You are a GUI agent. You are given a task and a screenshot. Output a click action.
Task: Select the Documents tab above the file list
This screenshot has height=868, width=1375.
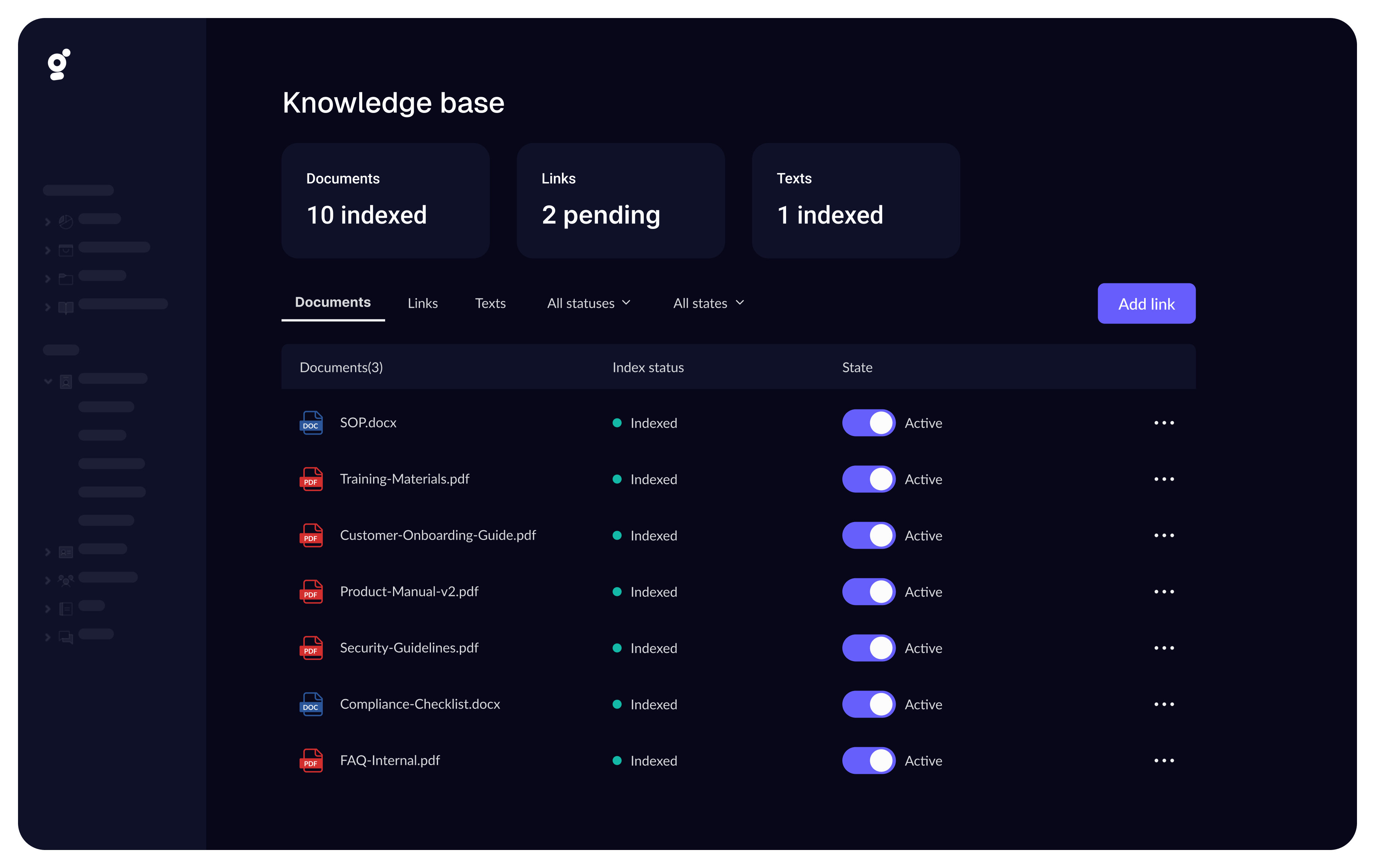pos(333,302)
